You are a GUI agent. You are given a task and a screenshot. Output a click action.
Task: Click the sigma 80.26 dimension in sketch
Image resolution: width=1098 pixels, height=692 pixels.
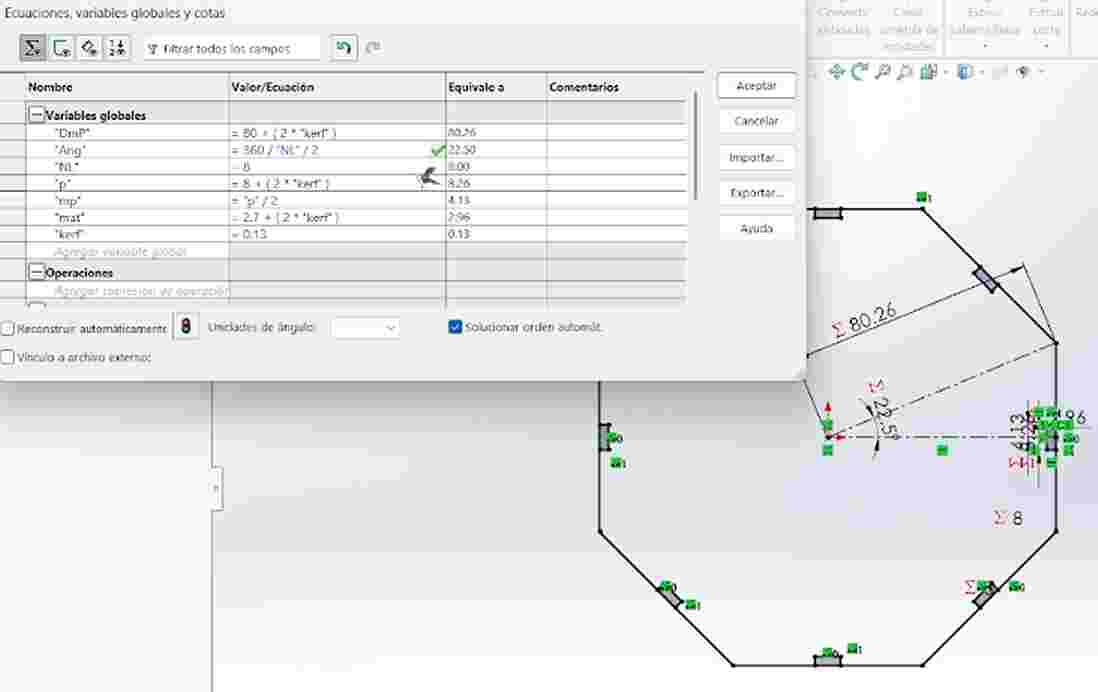(864, 321)
